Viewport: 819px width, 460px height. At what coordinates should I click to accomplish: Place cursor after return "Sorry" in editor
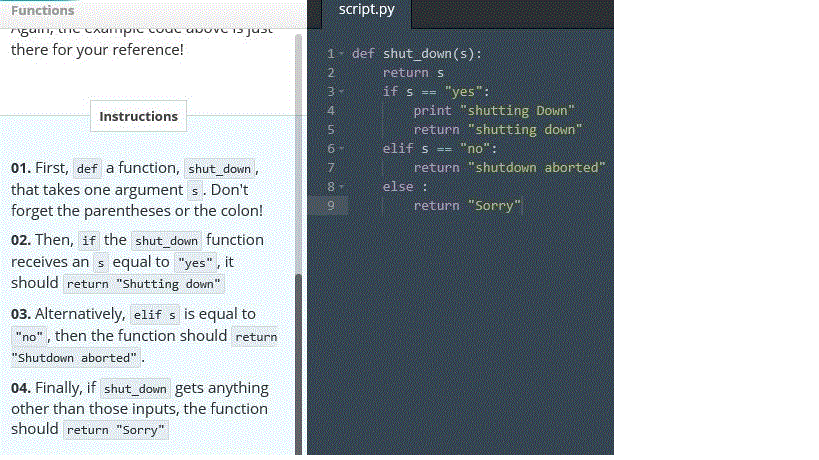[x=524, y=206]
